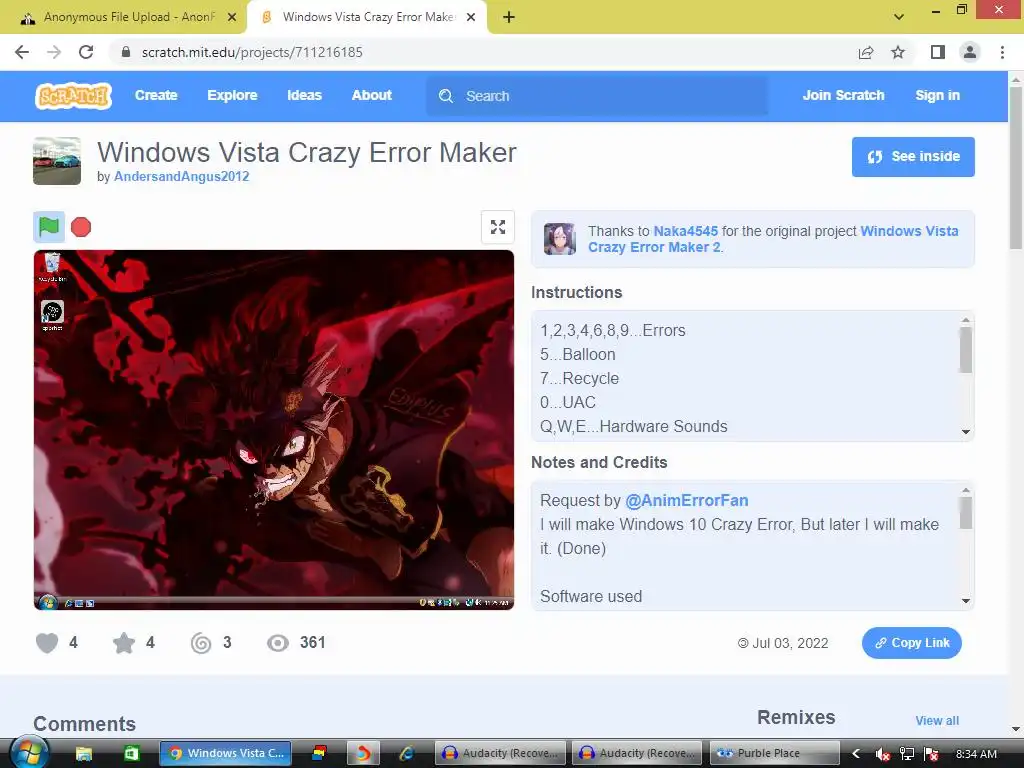Show hidden tray icons arrow
Screen dimensions: 1024x768
coord(856,754)
